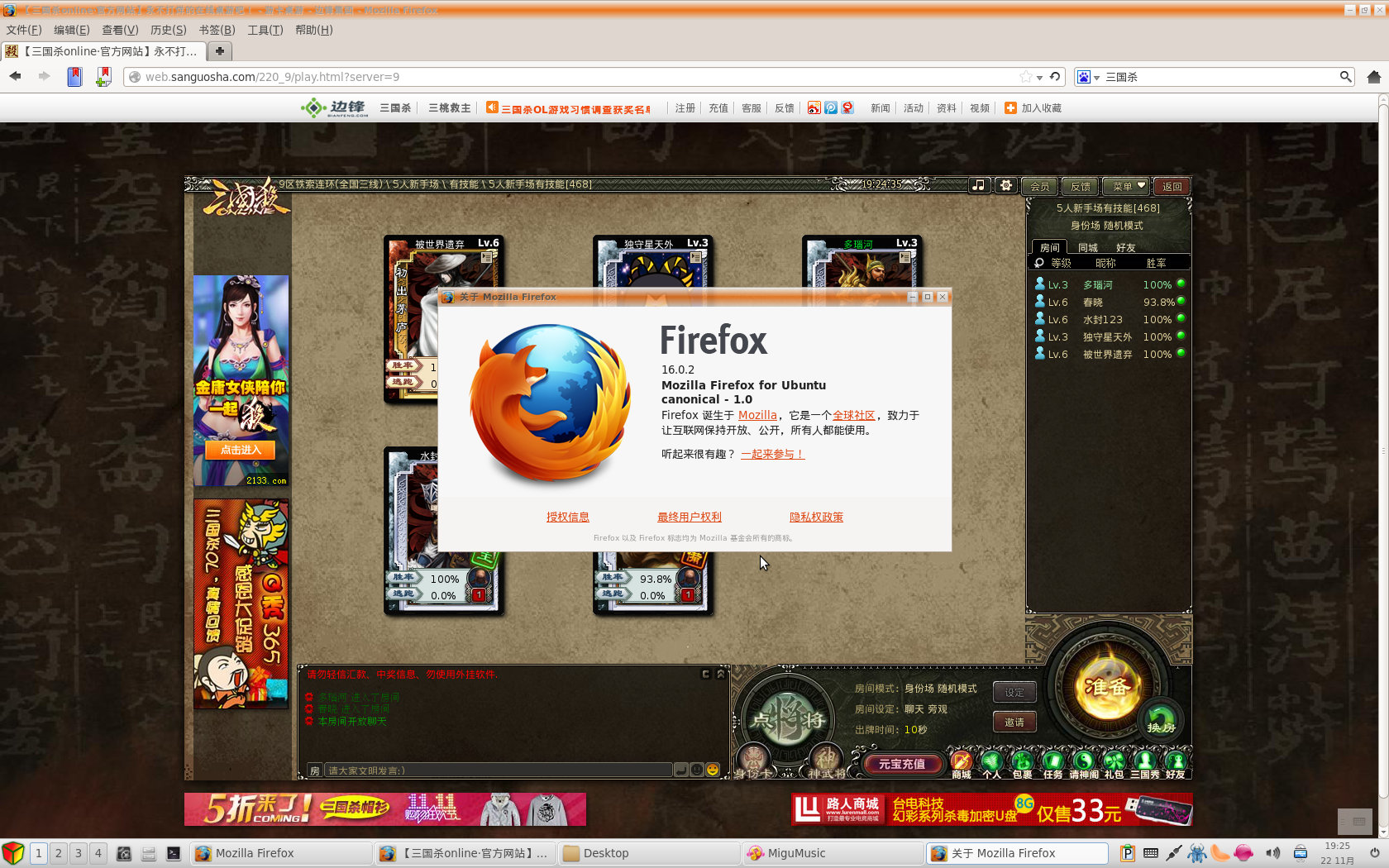Click the 换房 change room icon
This screenshot has width=1389, height=868.
(1161, 720)
